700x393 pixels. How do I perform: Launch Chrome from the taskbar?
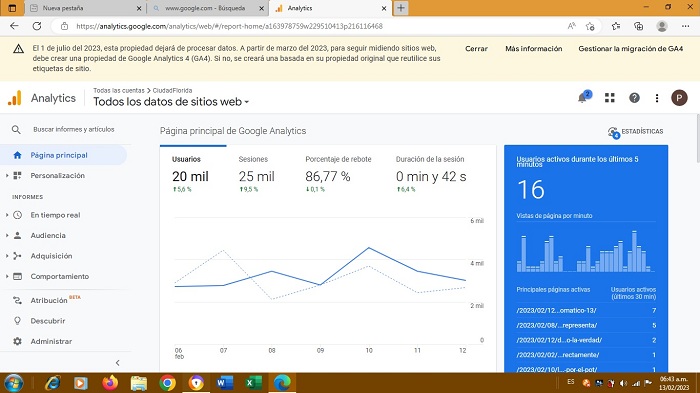[x=167, y=383]
